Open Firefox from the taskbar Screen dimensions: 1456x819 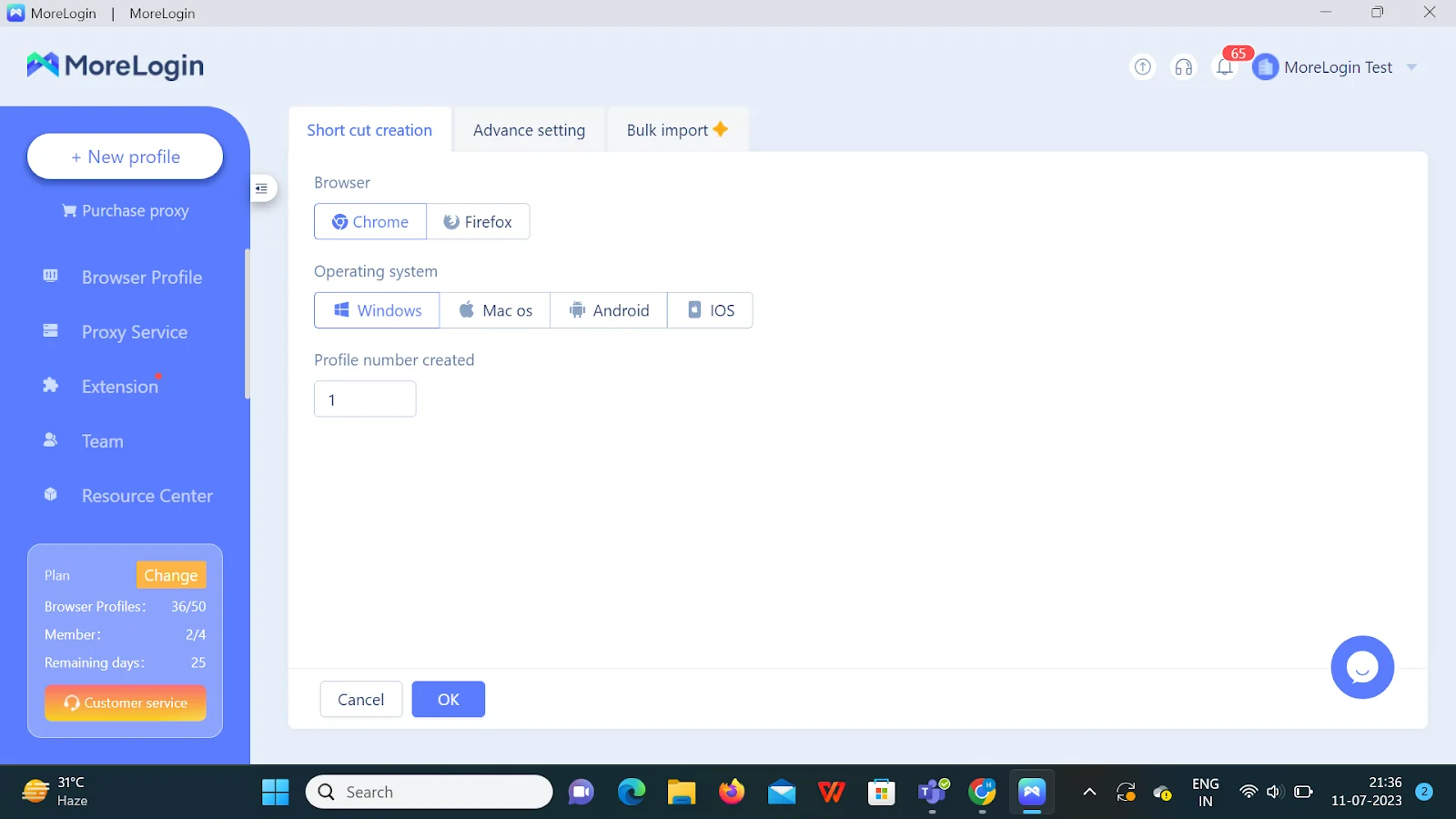[731, 792]
